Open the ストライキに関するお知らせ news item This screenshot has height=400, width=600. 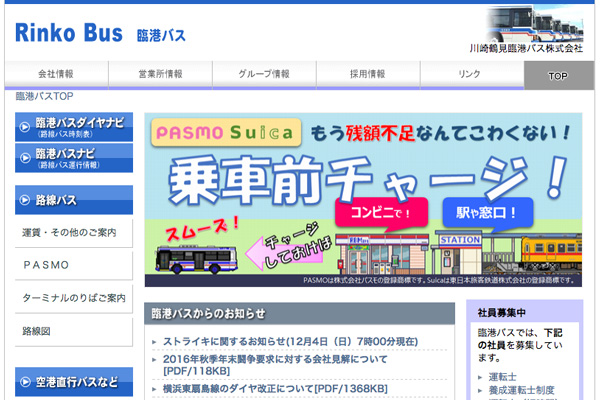point(290,341)
